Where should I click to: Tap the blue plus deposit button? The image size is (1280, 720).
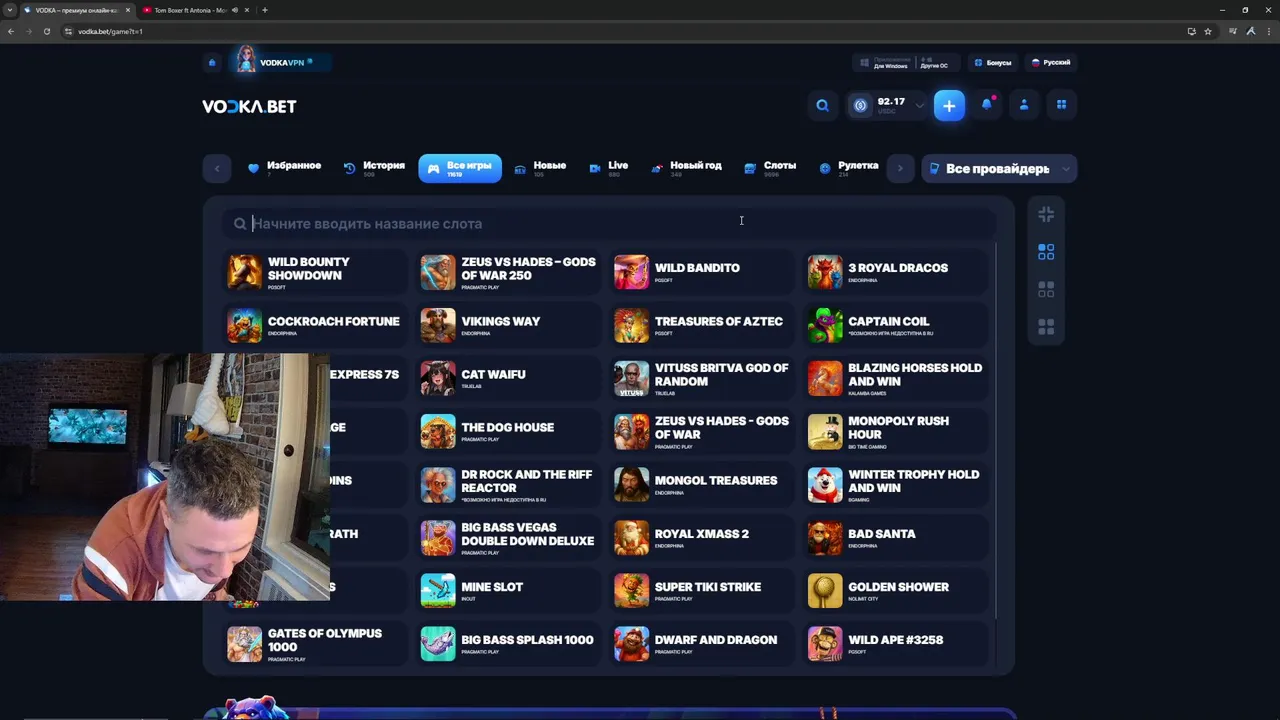(x=949, y=105)
